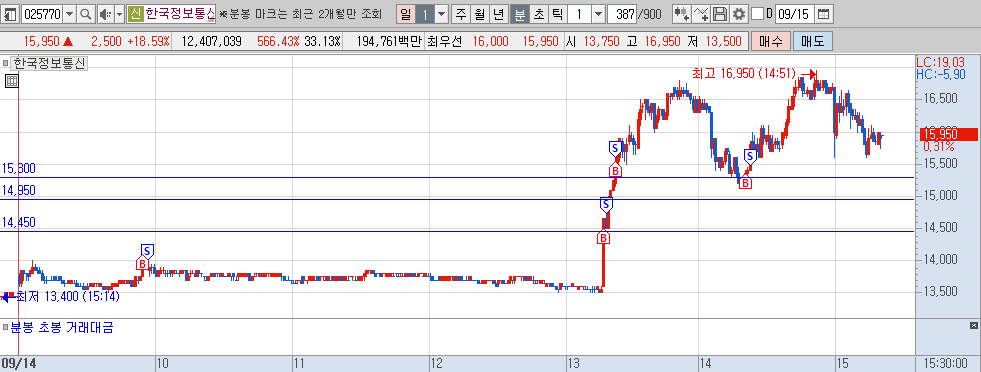Image resolution: width=981 pixels, height=372 pixels.
Task: Click the volume value 12,407,039
Action: point(211,41)
